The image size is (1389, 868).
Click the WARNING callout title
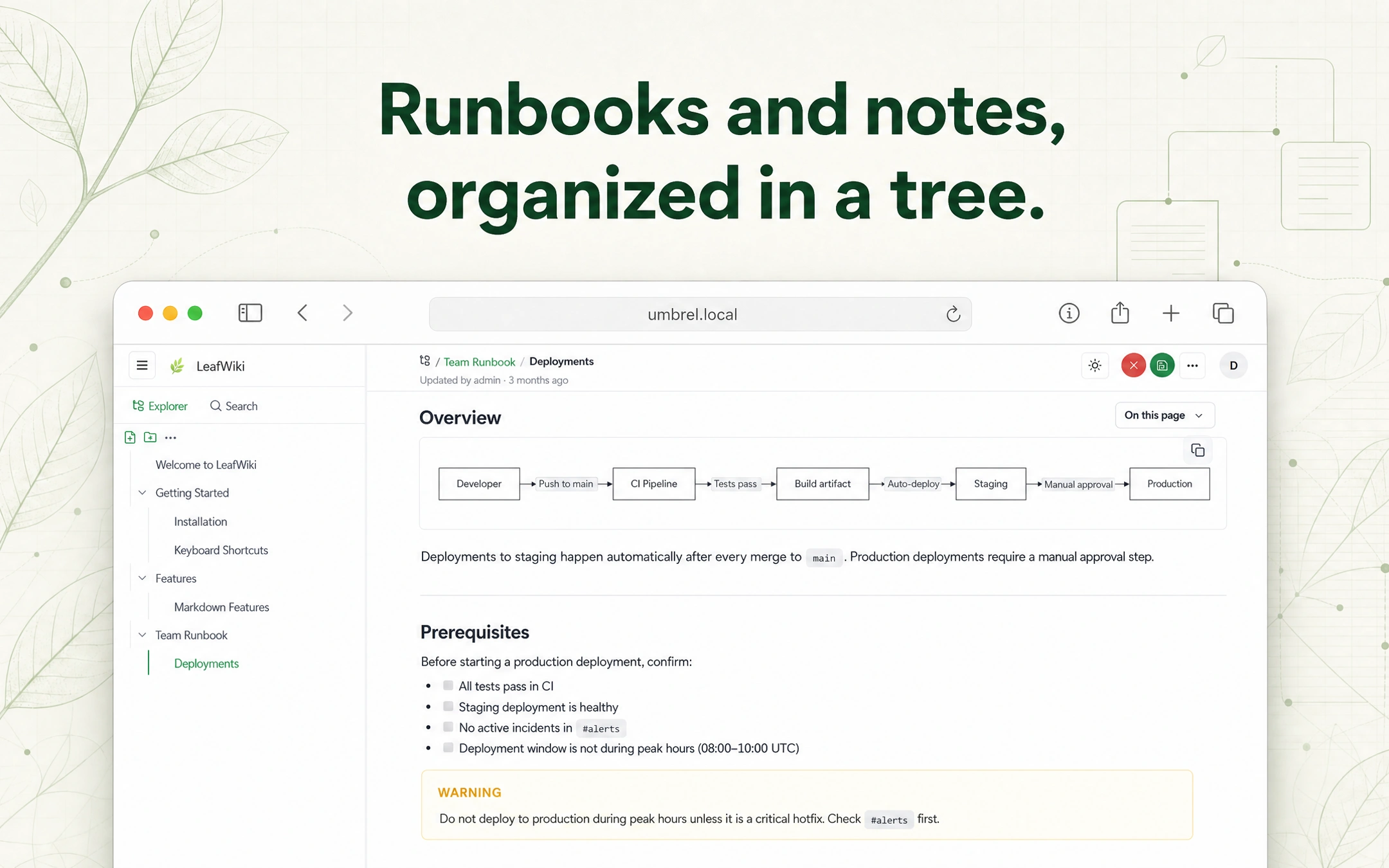[469, 792]
